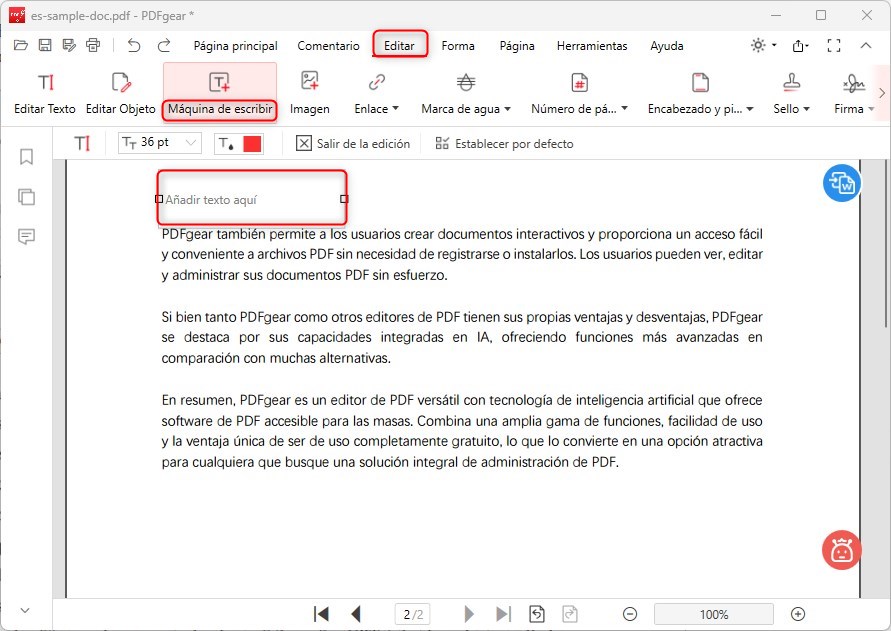This screenshot has width=891, height=631.
Task: Open the bookmarks panel in sidebar
Action: [x=26, y=157]
